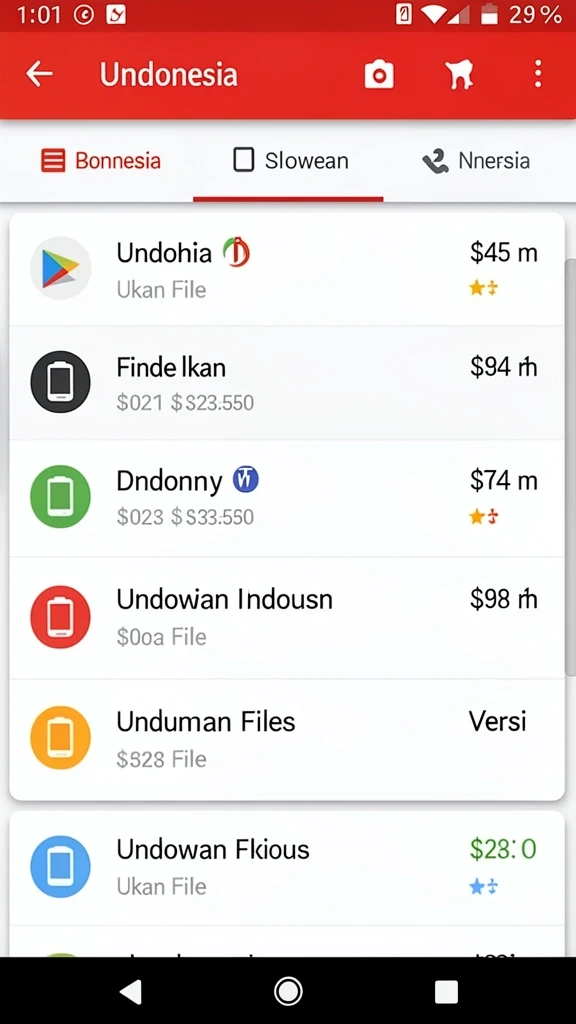The height and width of the screenshot is (1024, 576).
Task: Tap the Android home navigation button
Action: 288,991
